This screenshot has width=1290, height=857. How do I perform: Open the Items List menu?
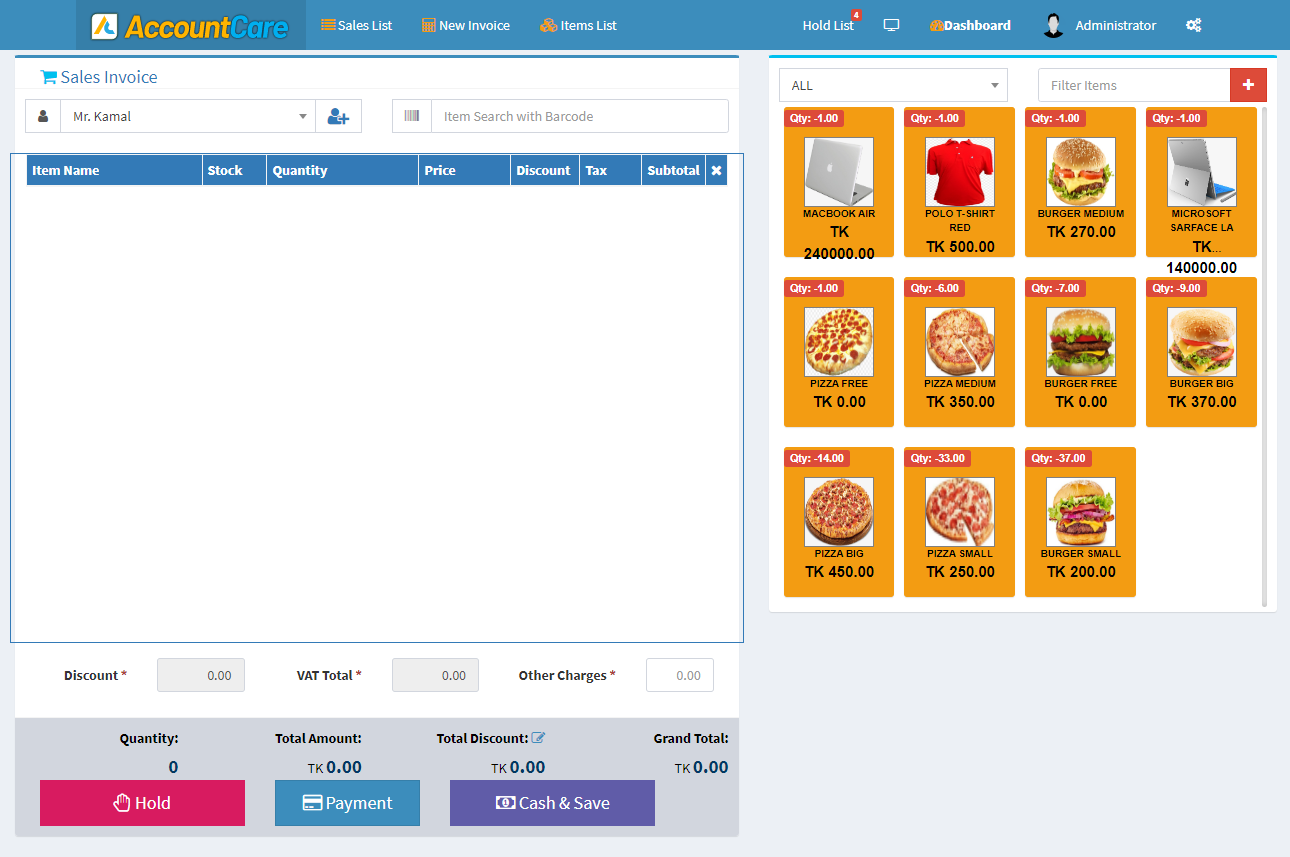578,25
